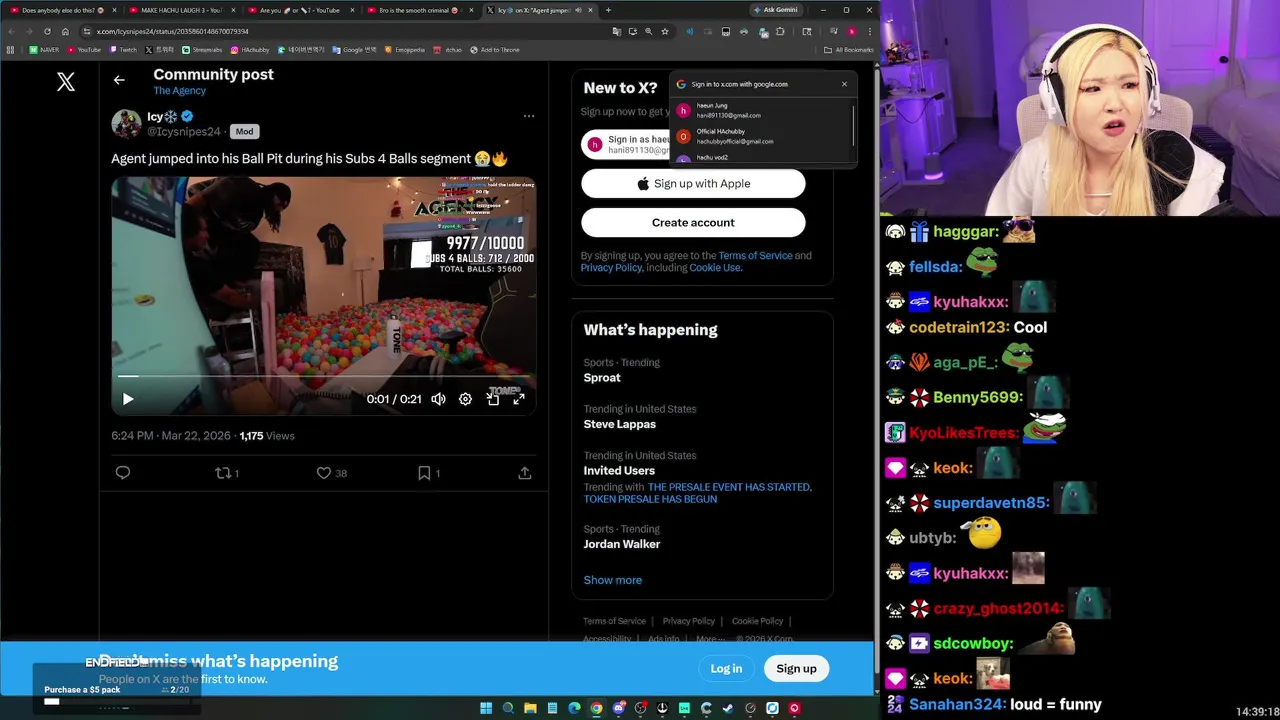1280x720 pixels.
Task: Open the Cookie Use link
Action: pyautogui.click(x=714, y=268)
